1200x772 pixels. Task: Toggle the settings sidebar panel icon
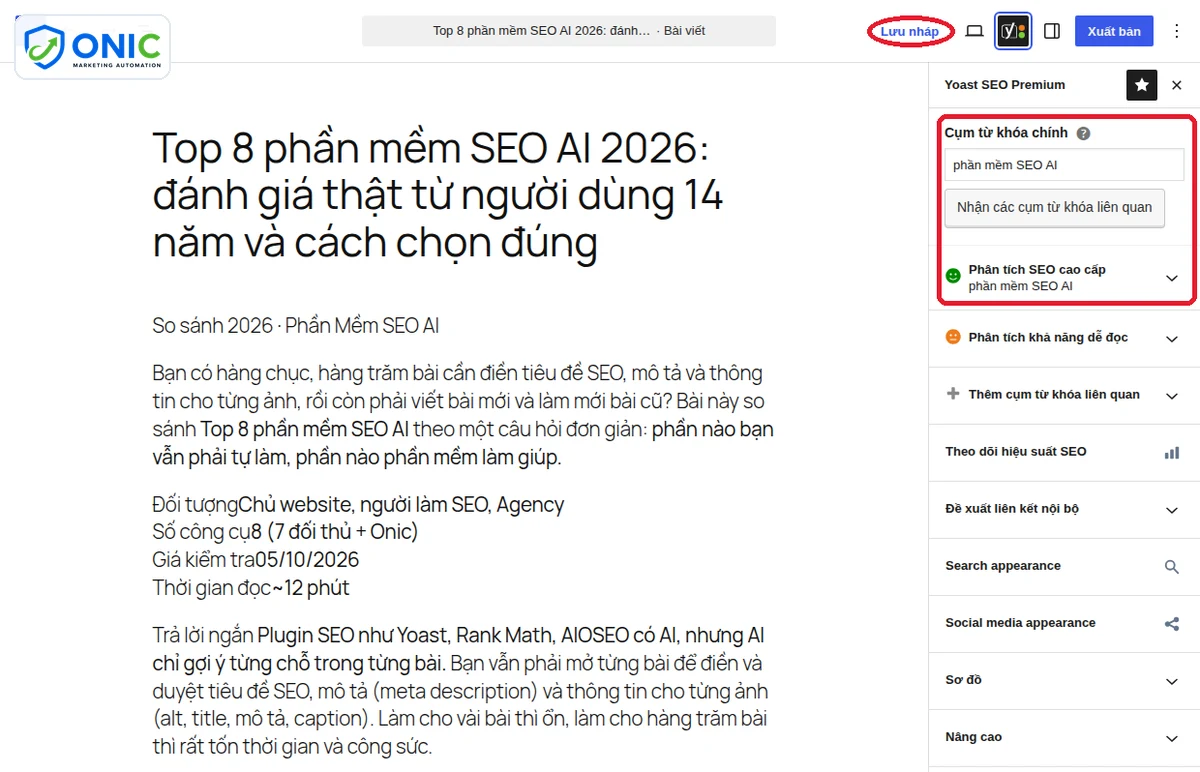click(1052, 31)
